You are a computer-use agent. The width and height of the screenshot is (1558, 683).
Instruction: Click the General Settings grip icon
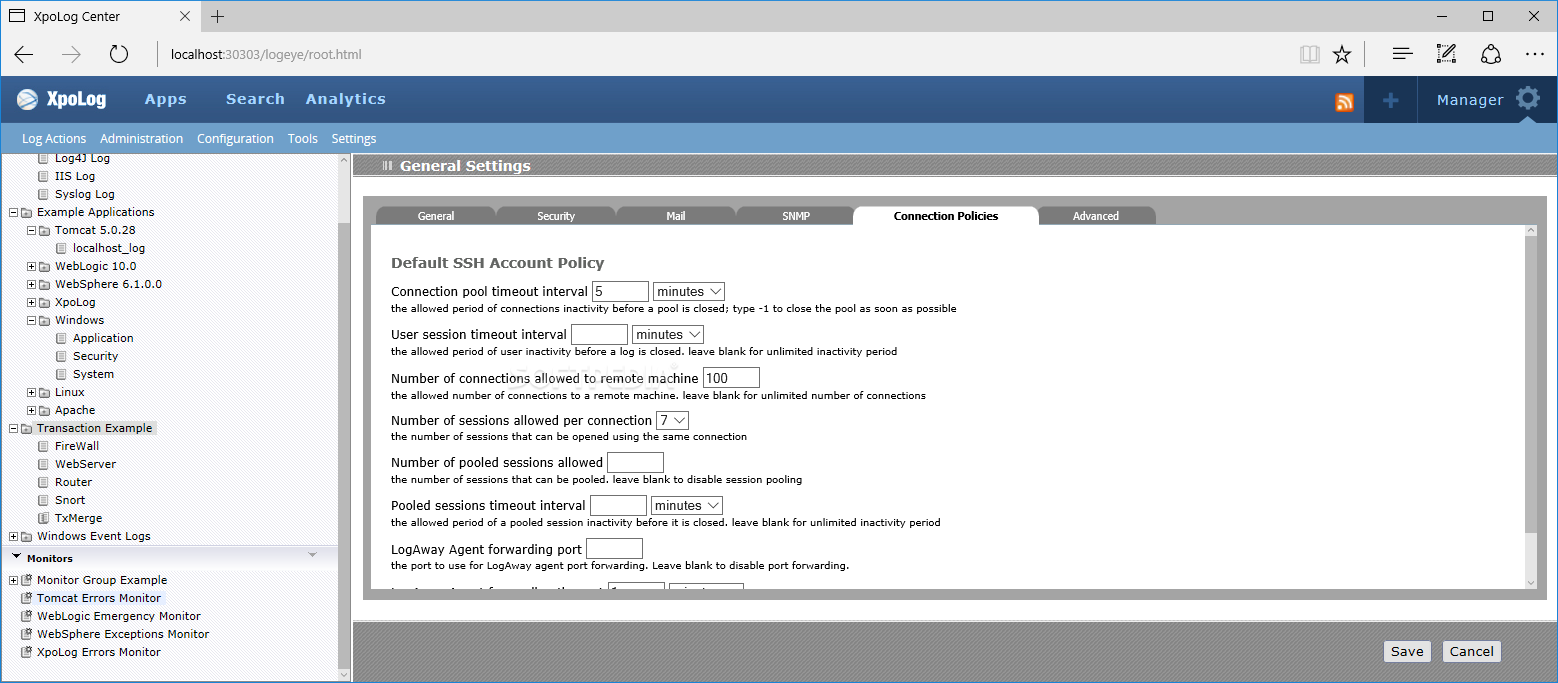(387, 166)
